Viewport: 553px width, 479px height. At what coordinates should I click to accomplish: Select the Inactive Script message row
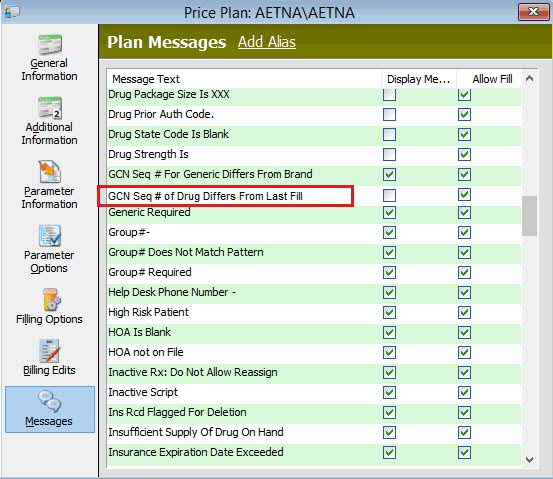point(314,392)
